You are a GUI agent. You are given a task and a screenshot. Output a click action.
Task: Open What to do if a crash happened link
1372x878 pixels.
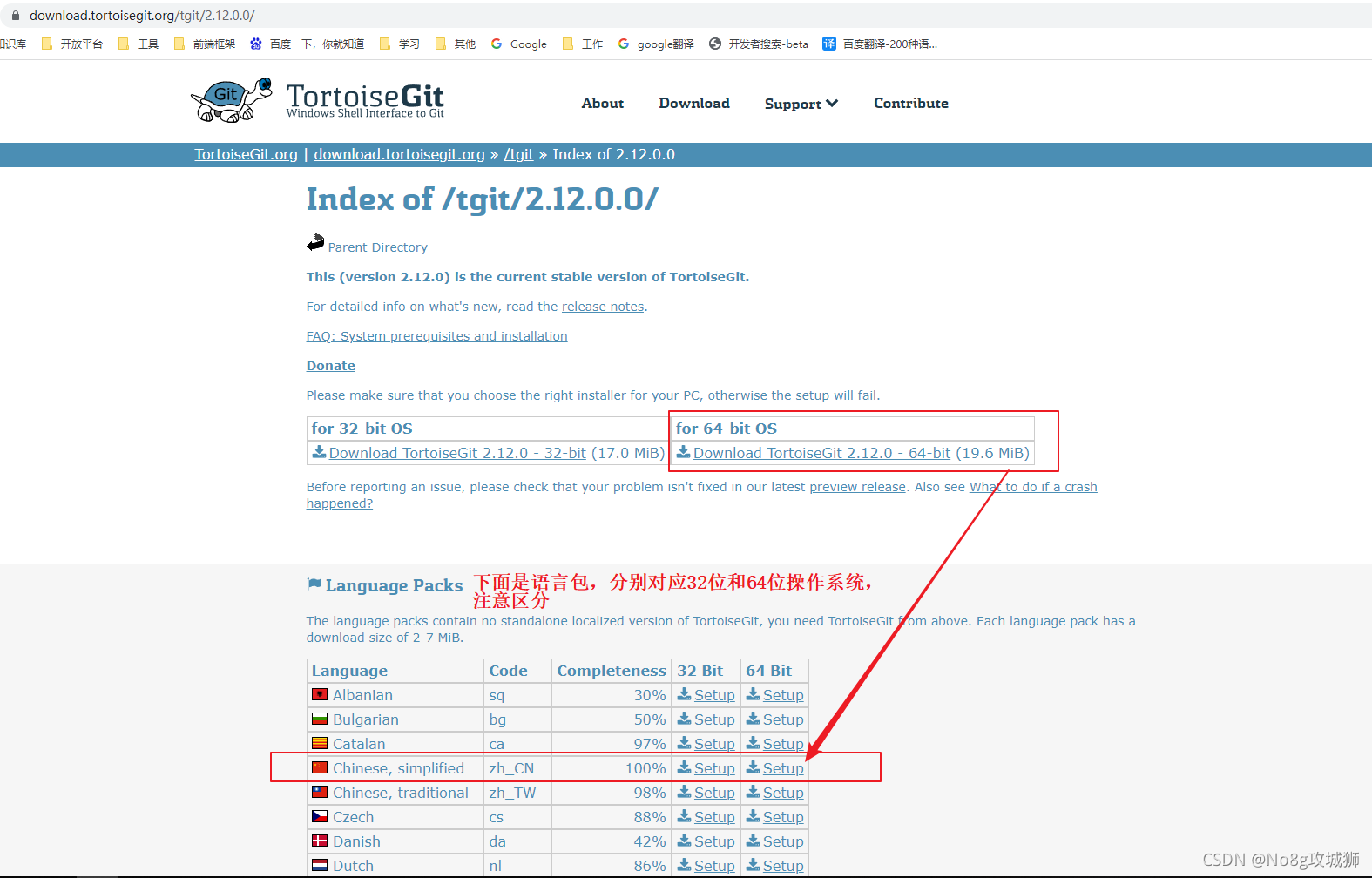[1033, 487]
